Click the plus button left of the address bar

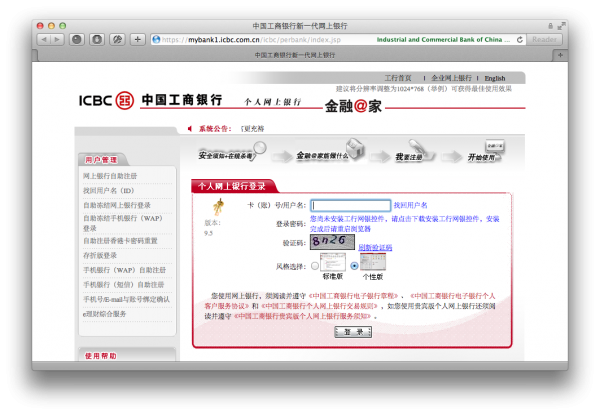138,39
